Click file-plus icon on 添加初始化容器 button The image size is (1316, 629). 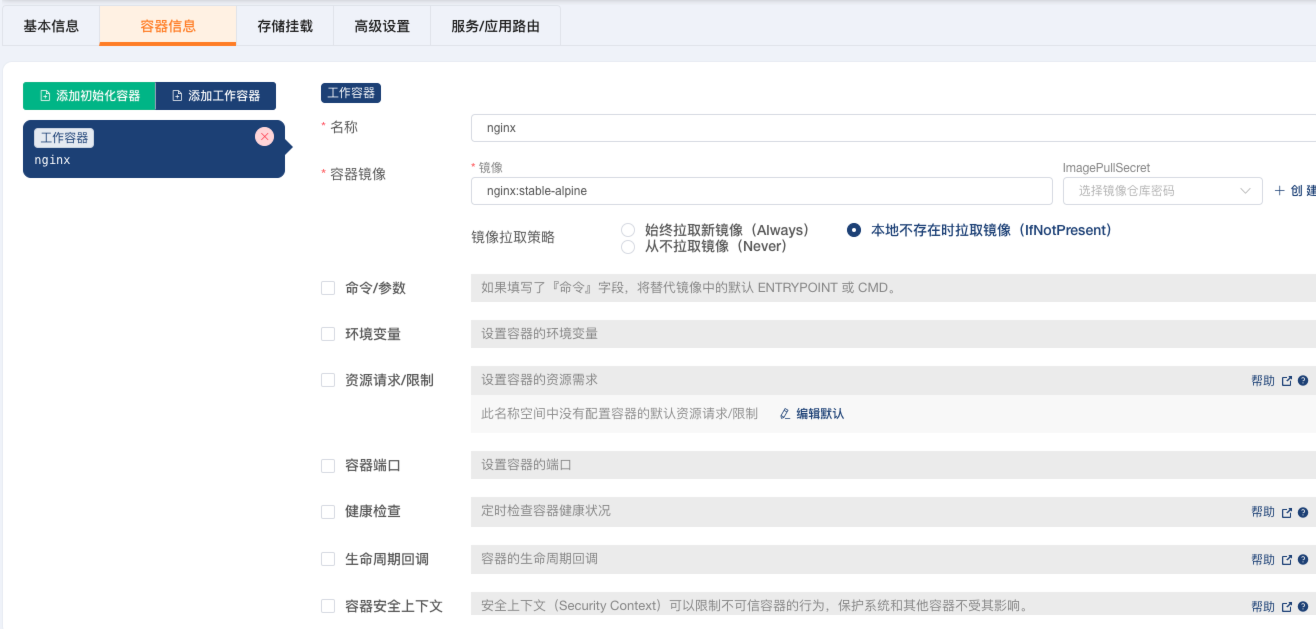tap(44, 96)
